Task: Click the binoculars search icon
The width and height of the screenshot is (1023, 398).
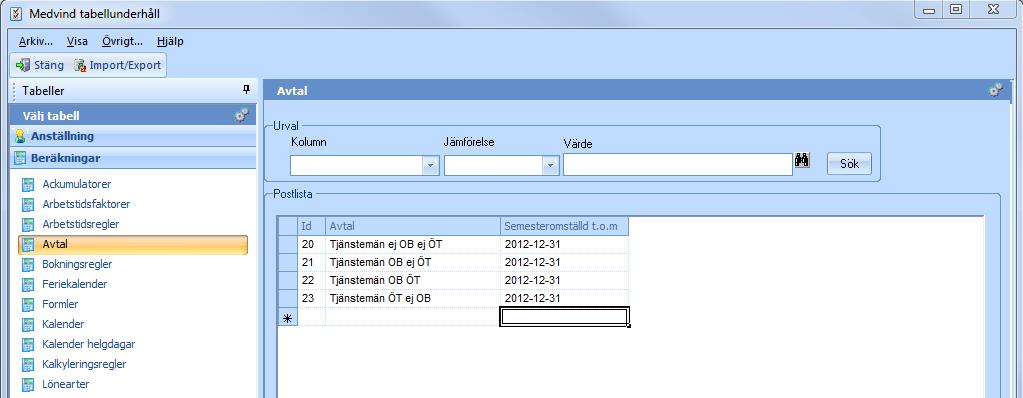Action: point(802,161)
